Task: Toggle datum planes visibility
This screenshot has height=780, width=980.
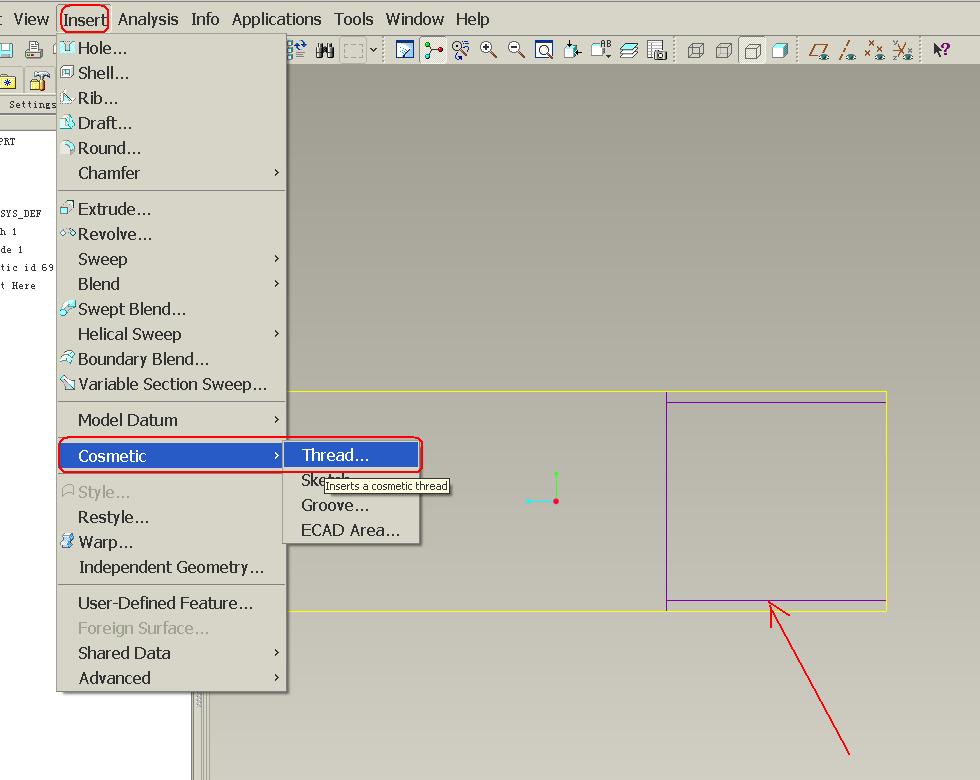Action: (x=819, y=50)
